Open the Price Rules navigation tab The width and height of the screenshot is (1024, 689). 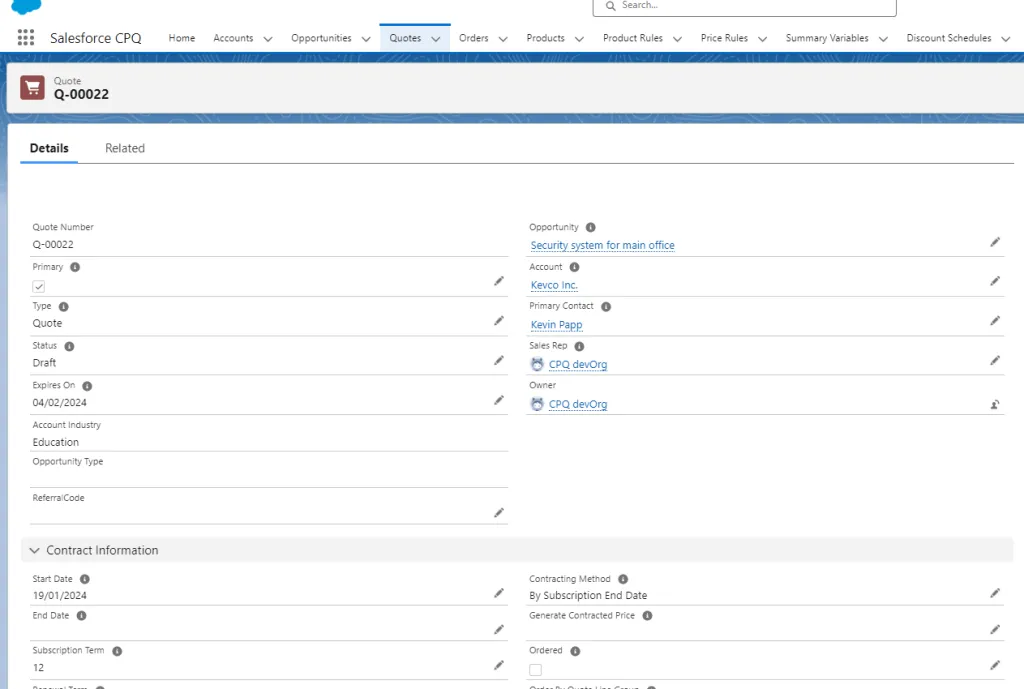(724, 38)
